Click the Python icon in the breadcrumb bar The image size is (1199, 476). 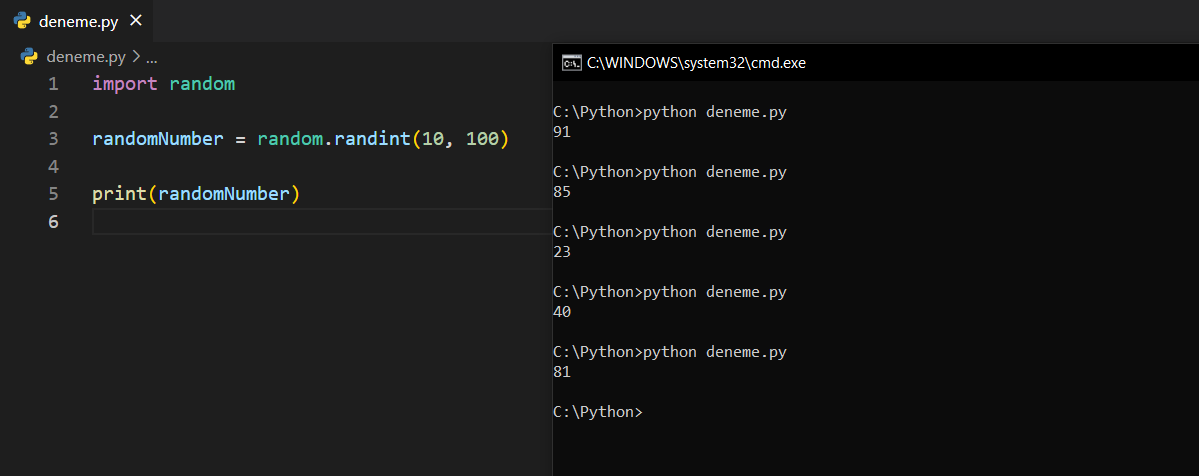click(x=29, y=57)
